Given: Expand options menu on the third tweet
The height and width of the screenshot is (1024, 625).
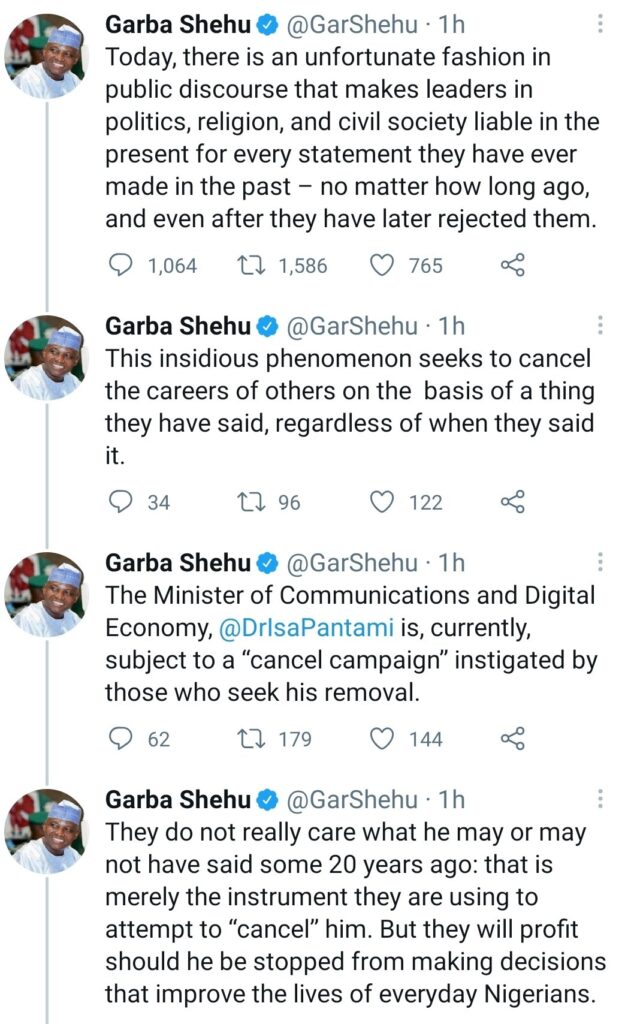Looking at the screenshot, I should coord(600,562).
